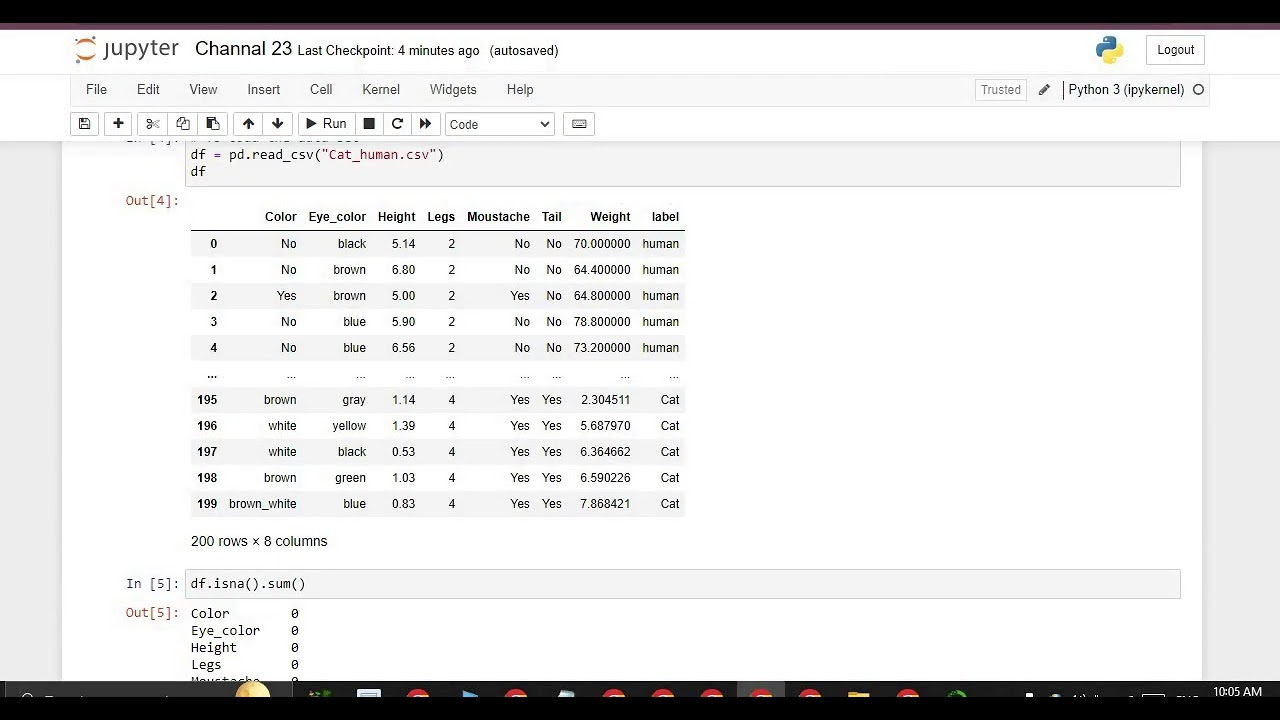Open the Widgets menu

(x=453, y=89)
